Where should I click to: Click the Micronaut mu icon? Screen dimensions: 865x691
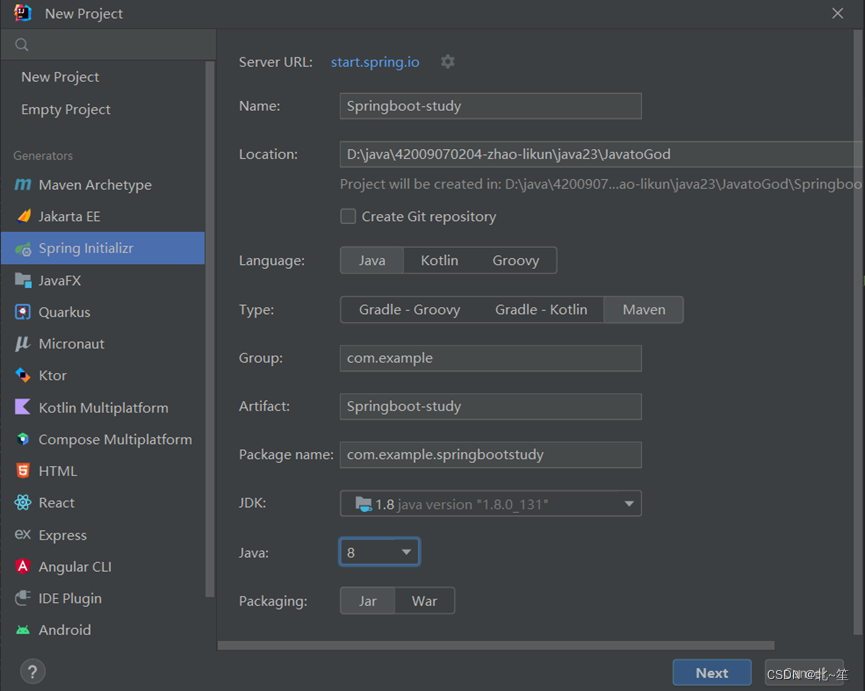[23, 344]
